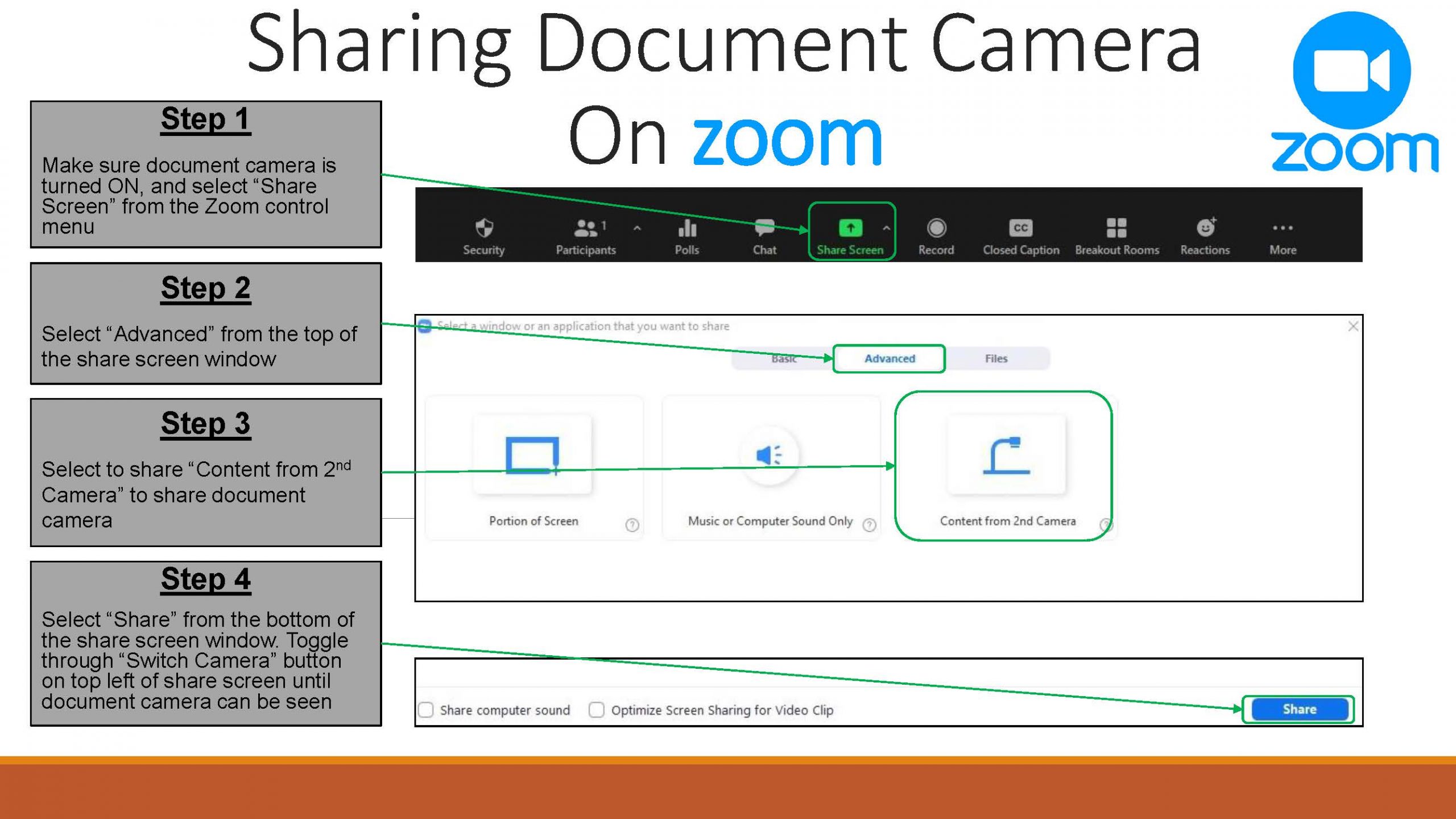Click the Step 3 heading
Screen dimensions: 1456x819
tap(205, 424)
